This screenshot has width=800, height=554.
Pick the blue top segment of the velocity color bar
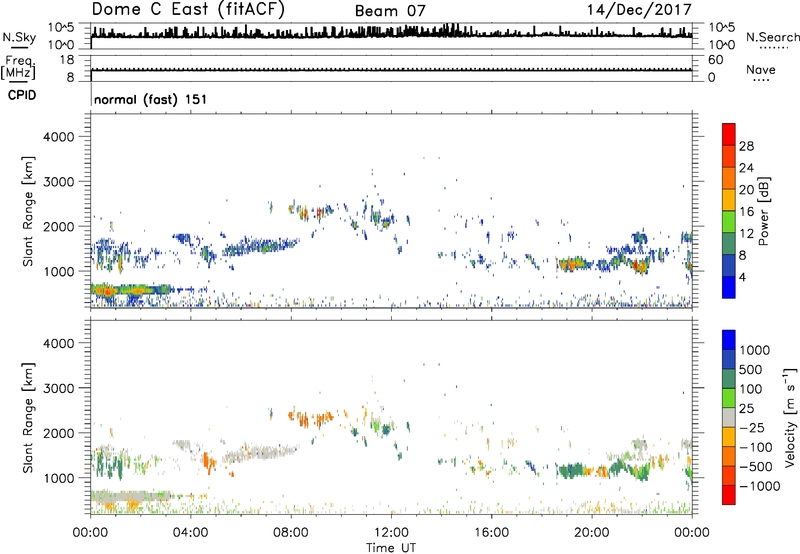729,340
